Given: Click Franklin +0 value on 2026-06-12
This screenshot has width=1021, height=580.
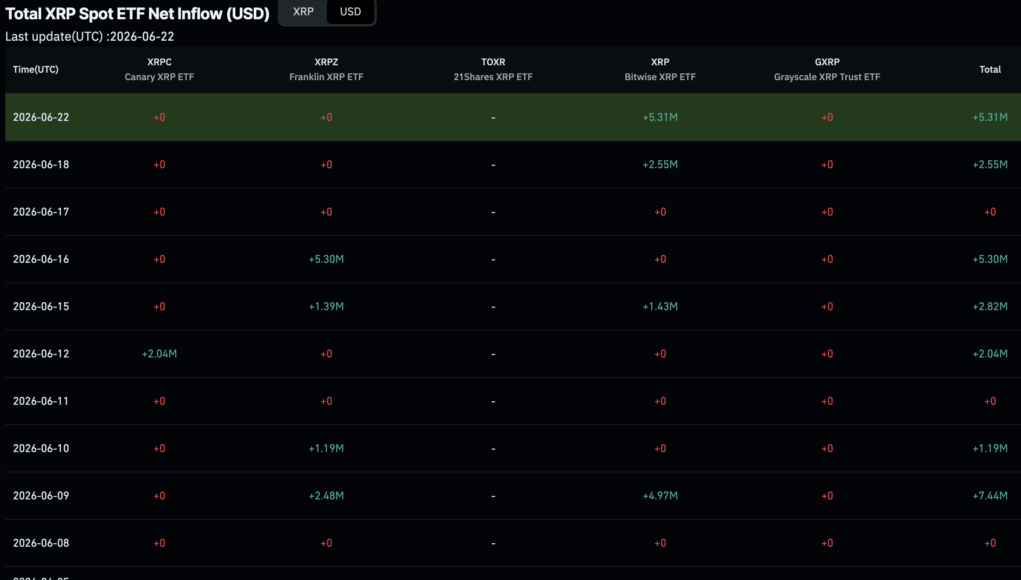Looking at the screenshot, I should 326,354.
